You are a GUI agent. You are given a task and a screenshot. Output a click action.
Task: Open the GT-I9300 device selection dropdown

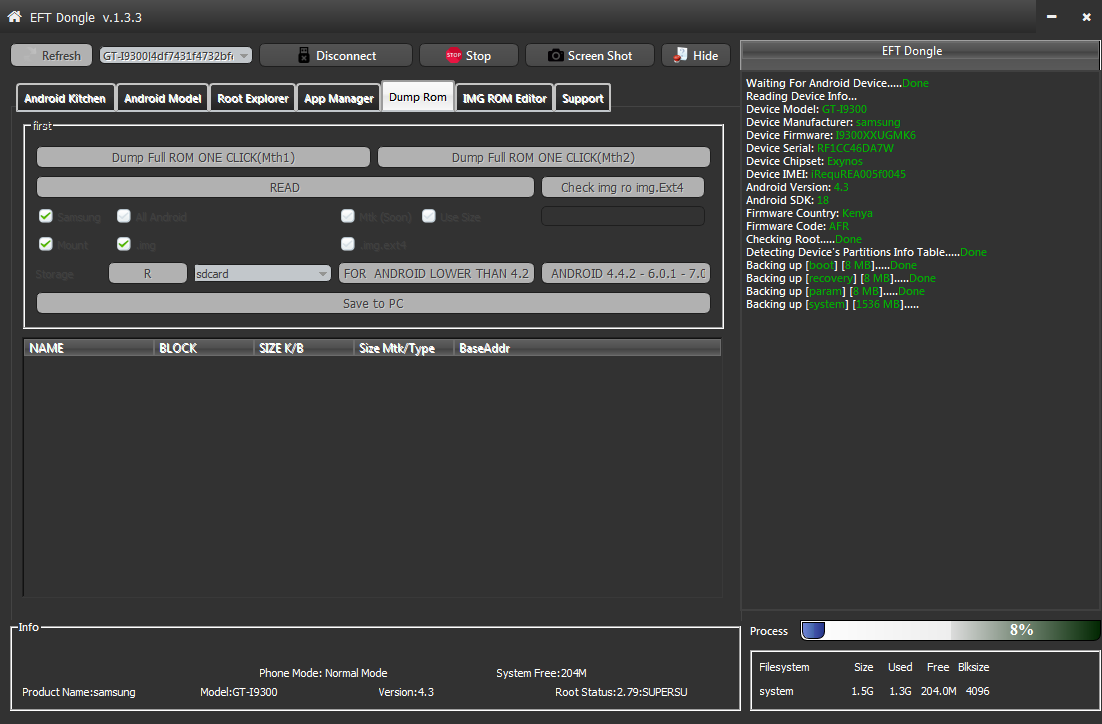click(x=176, y=55)
